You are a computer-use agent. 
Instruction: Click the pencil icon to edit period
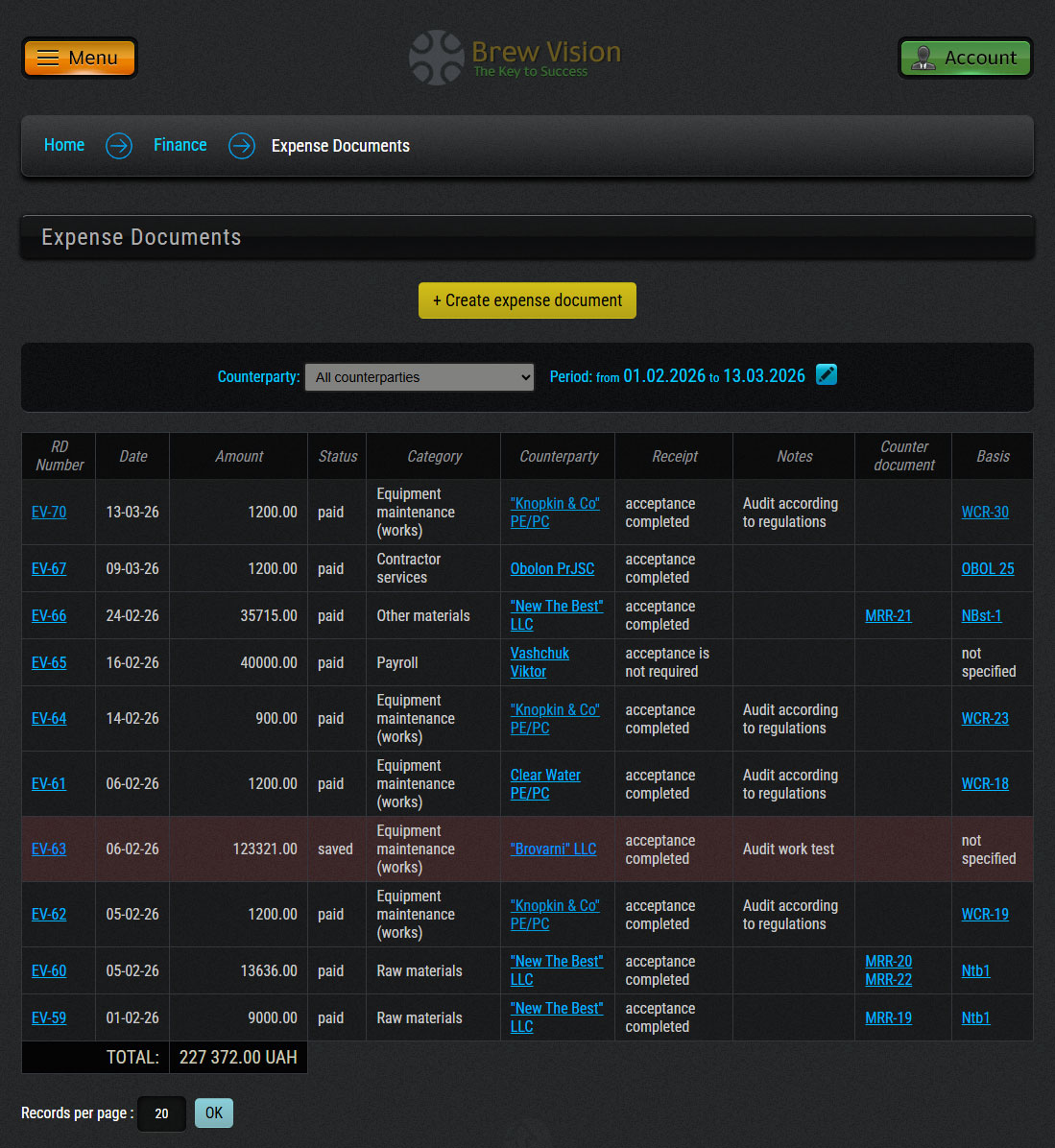click(826, 375)
